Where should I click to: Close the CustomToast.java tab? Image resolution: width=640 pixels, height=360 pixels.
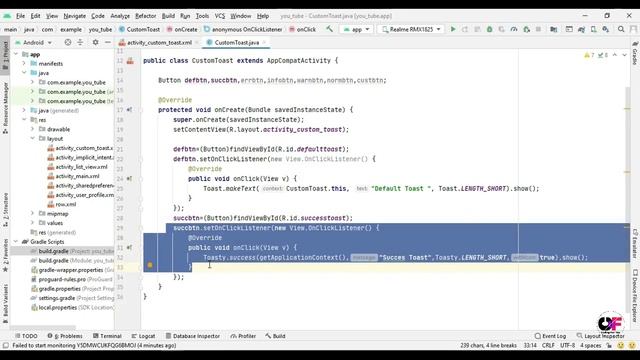[264, 42]
